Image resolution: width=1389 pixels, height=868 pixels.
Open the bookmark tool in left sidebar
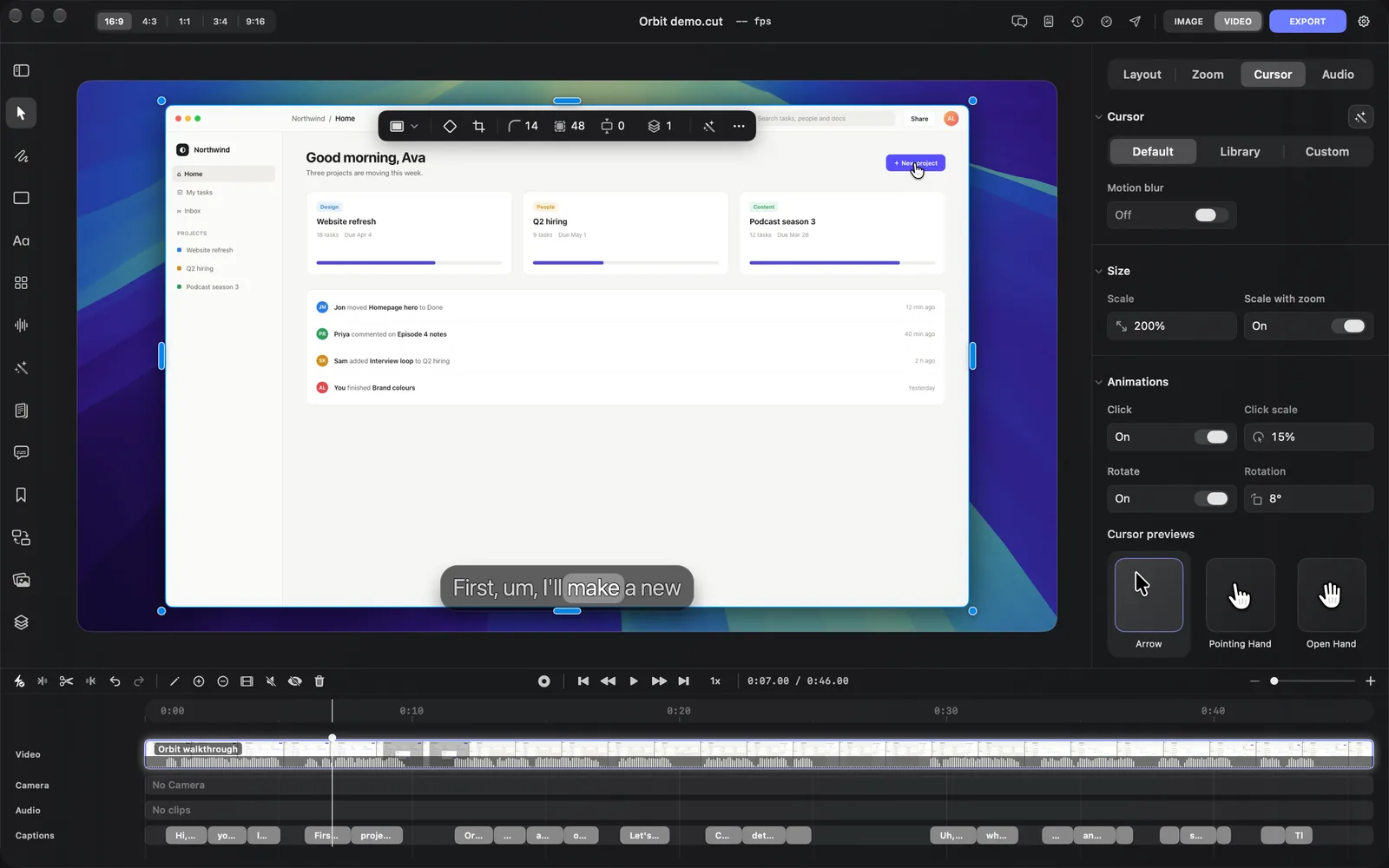coord(21,495)
